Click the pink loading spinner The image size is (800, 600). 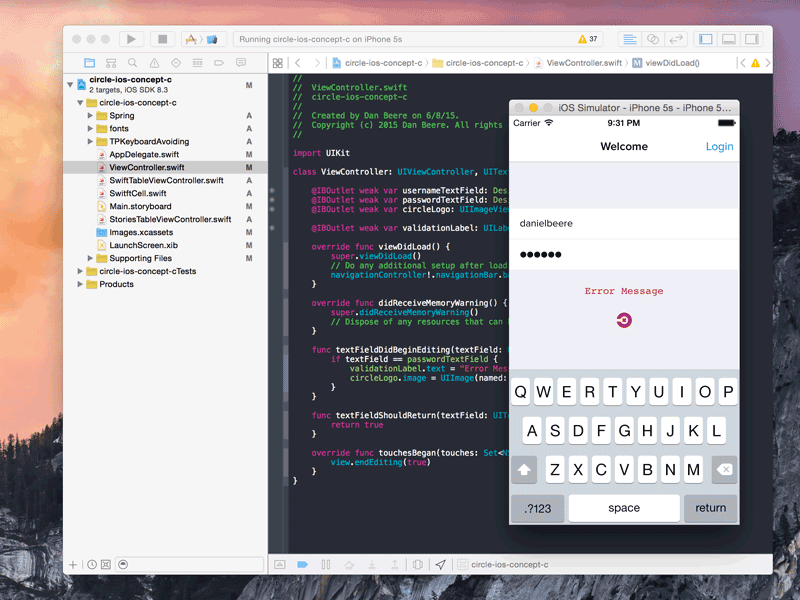[x=624, y=320]
